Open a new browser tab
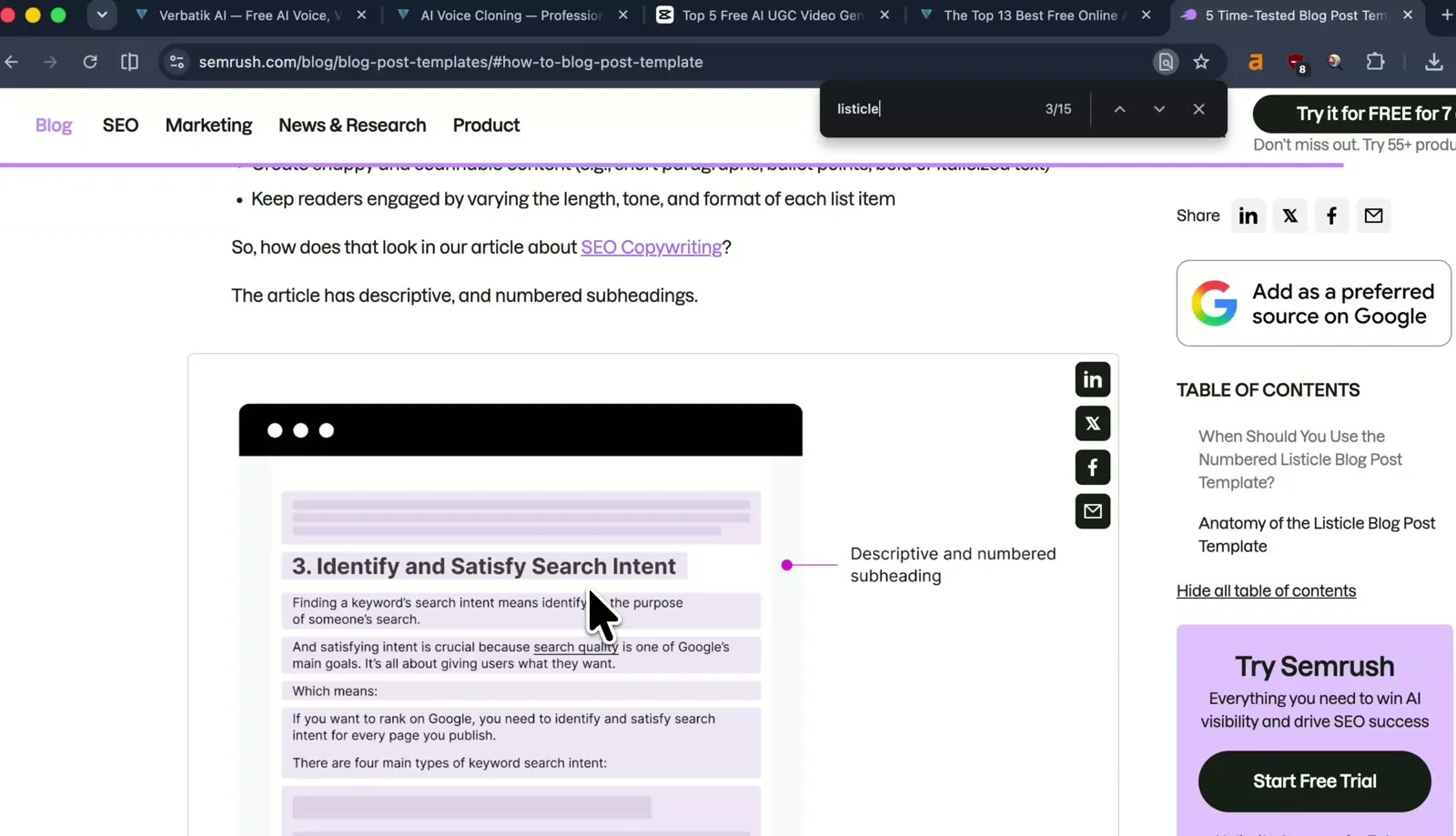 point(1446,15)
